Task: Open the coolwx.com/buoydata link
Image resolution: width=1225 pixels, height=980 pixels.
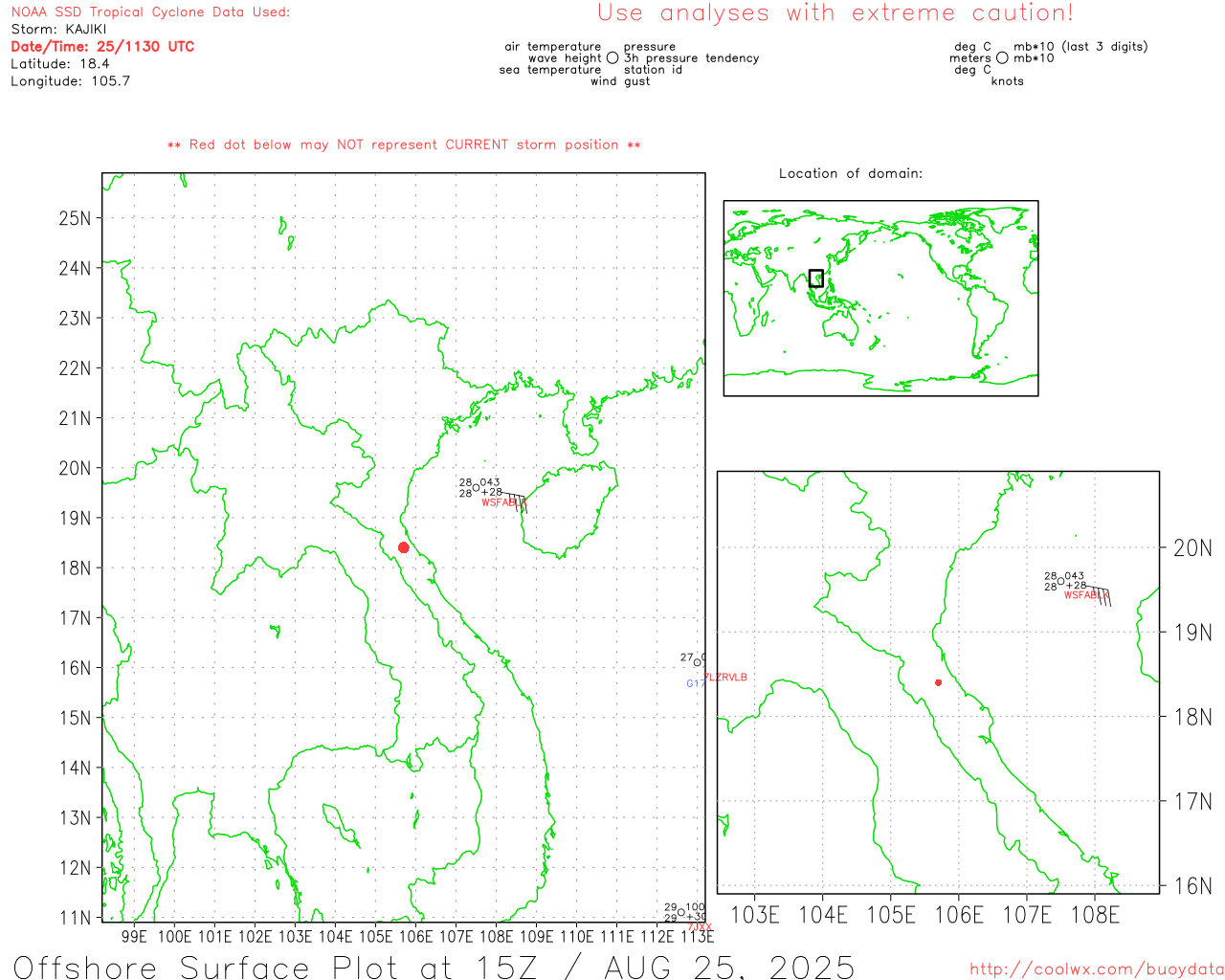Action: 1097,969
